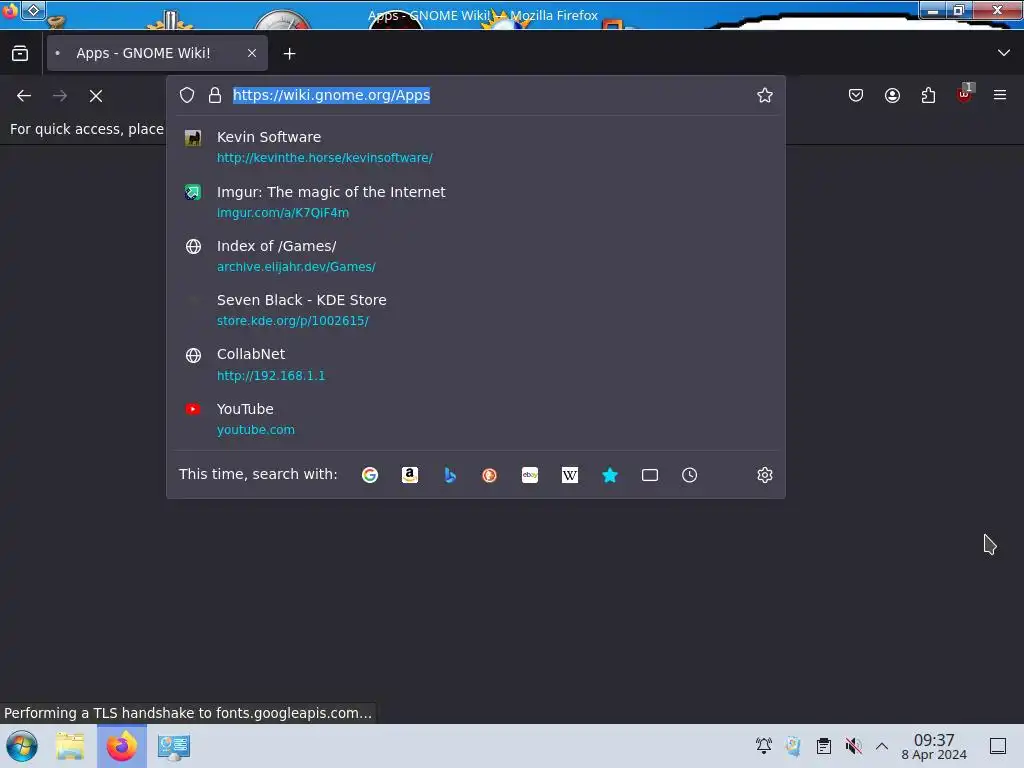Toggle muted volume tray icon
Screen dimensions: 1024x768
tap(853, 746)
